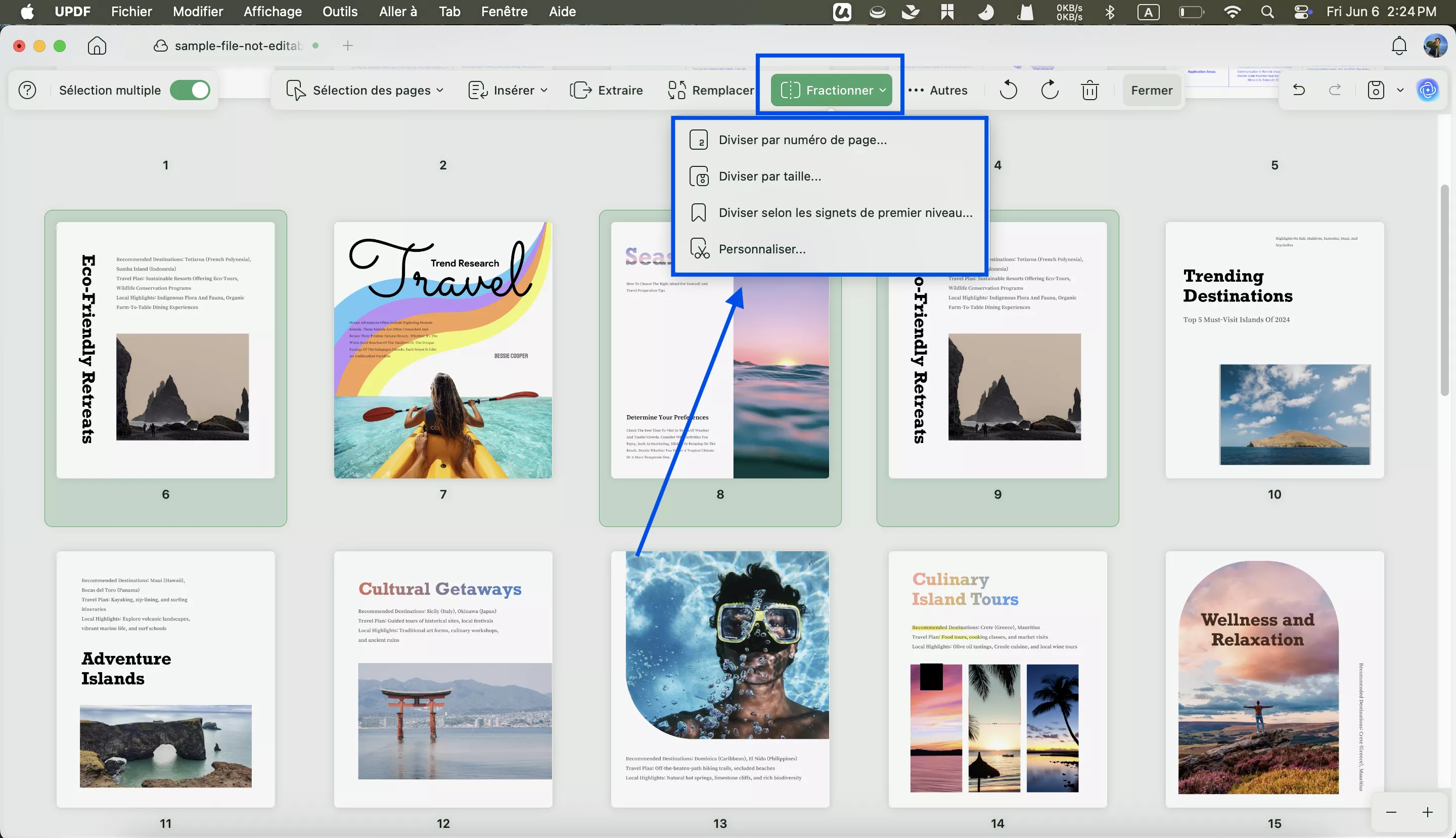Open Spotlight search in menu bar

tap(1267, 12)
